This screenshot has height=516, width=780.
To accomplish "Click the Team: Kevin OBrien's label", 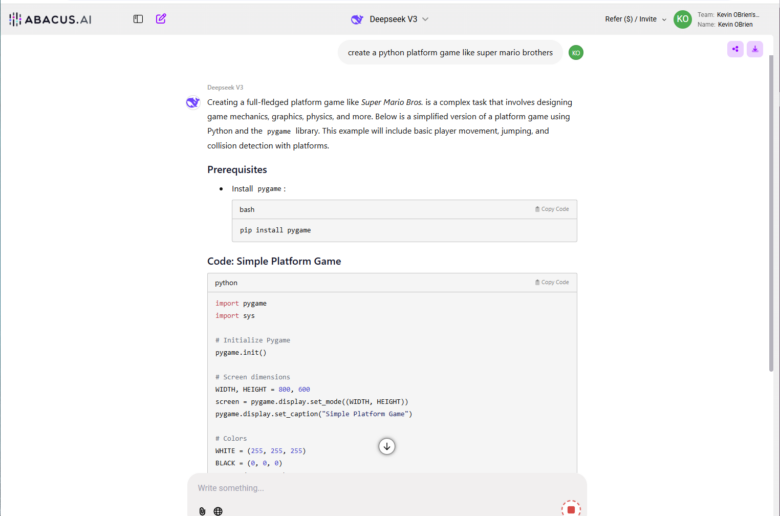I will pyautogui.click(x=728, y=14).
